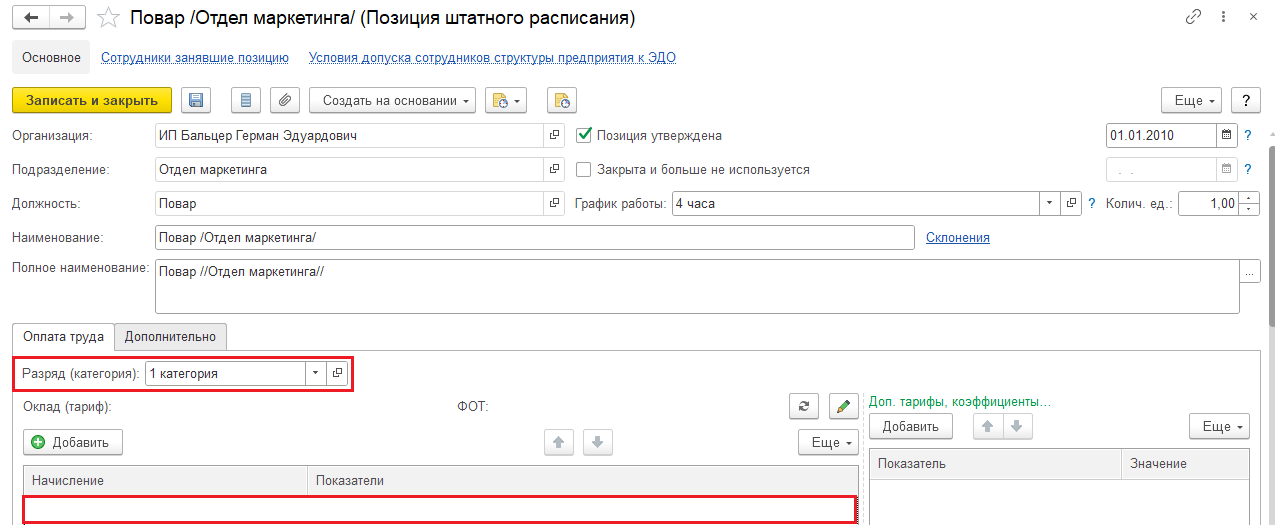Copy link using the chain icon

click(1193, 17)
